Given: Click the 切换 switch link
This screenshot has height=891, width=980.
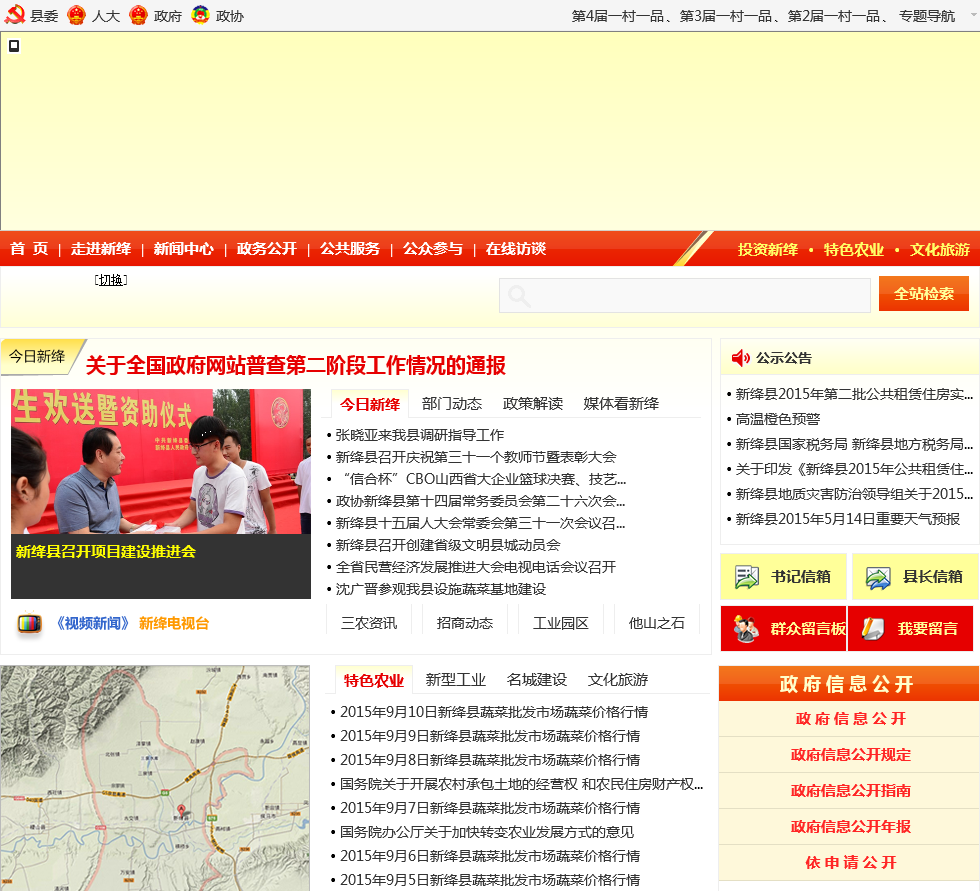Looking at the screenshot, I should point(111,280).
